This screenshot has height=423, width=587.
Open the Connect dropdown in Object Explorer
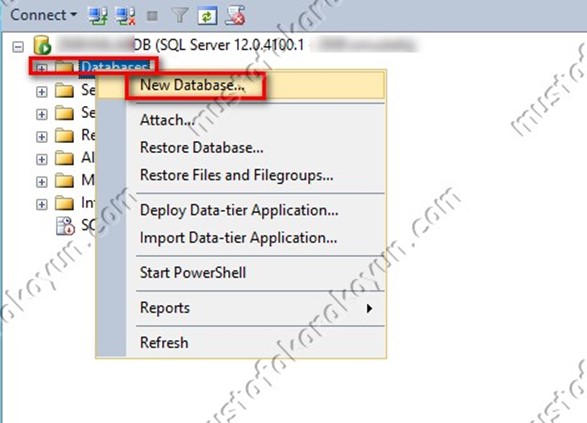(x=43, y=15)
